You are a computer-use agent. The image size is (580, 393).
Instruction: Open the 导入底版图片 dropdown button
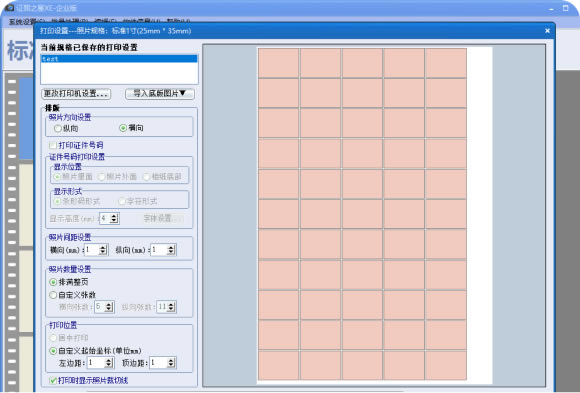(x=160, y=94)
